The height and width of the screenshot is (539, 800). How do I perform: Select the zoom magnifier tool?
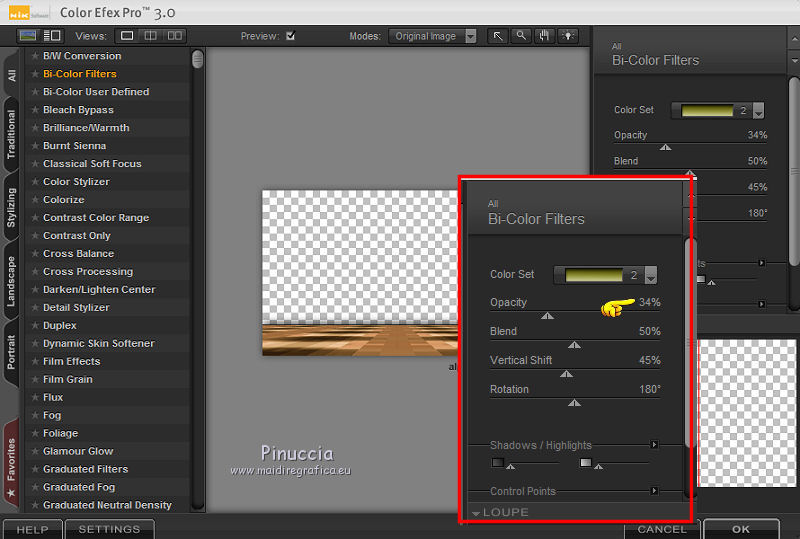521,36
